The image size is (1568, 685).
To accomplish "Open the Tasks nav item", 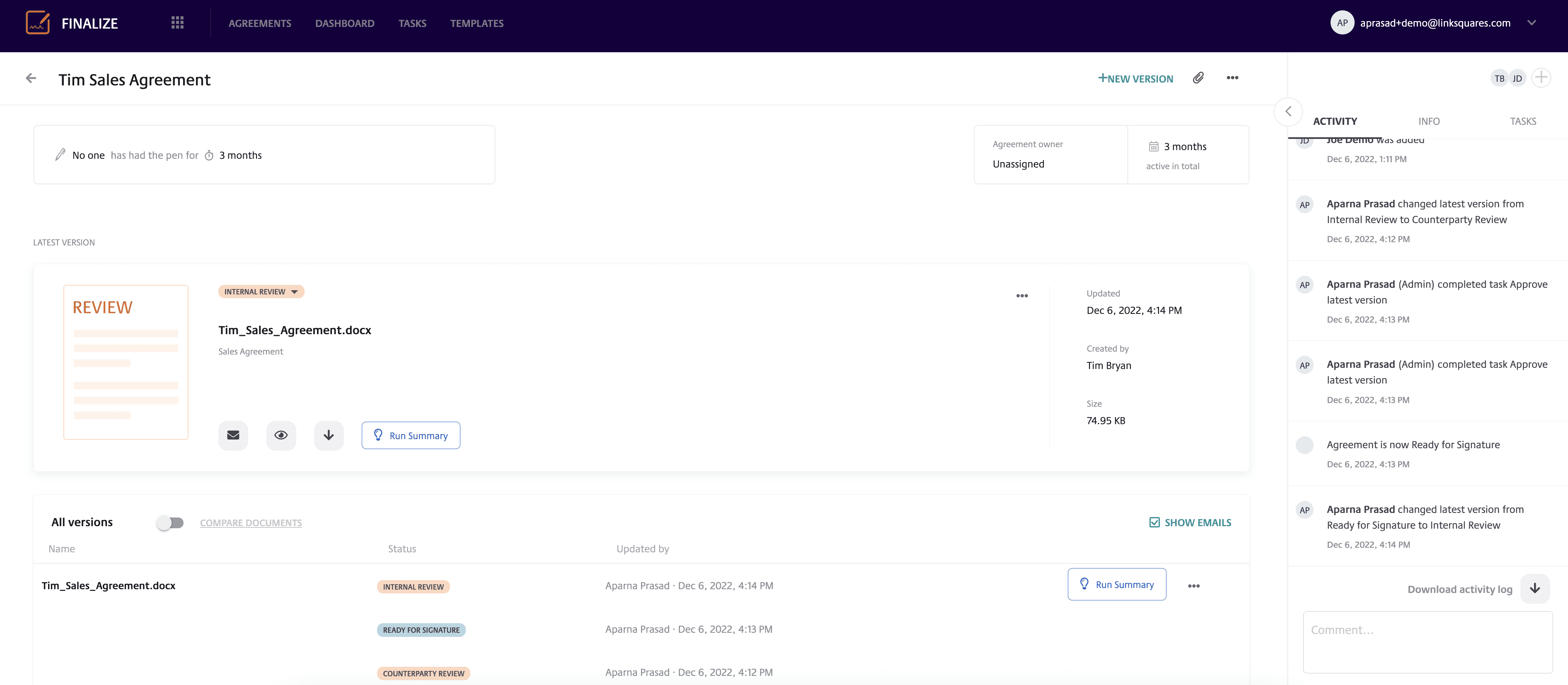I will 412,23.
